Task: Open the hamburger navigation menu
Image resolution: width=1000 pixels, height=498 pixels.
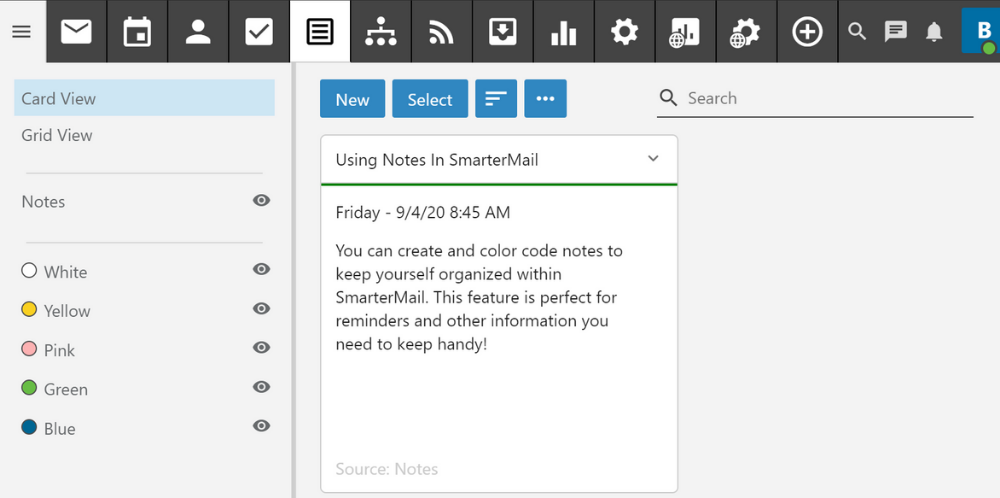Action: coord(22,32)
